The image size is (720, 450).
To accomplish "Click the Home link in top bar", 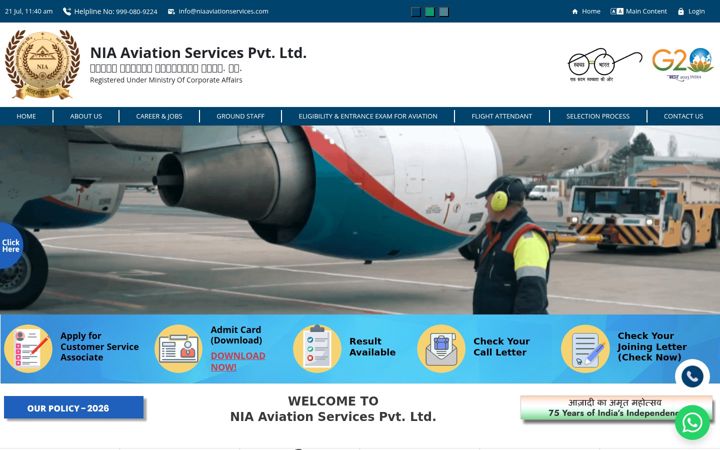I will [591, 11].
